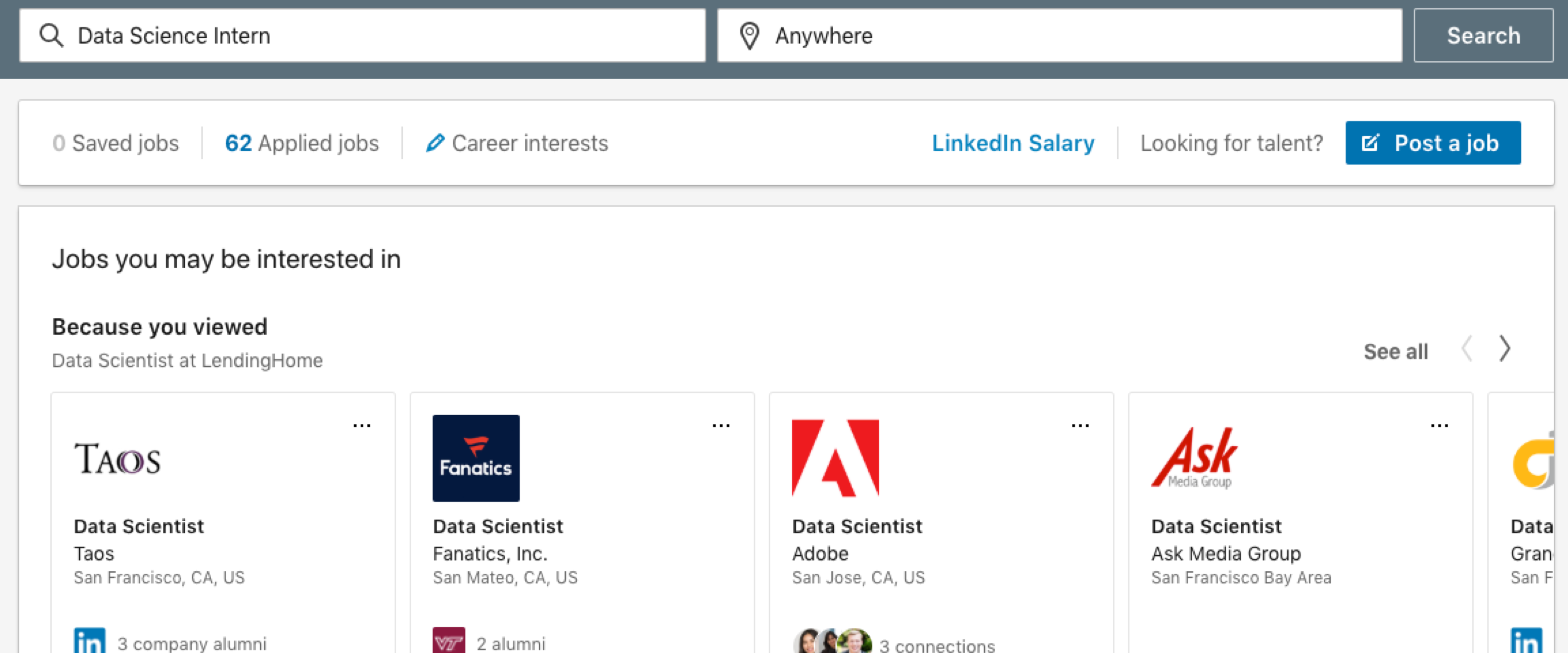Image resolution: width=1568 pixels, height=653 pixels.
Task: Open more options on Ask Media Group card
Action: point(1439,425)
